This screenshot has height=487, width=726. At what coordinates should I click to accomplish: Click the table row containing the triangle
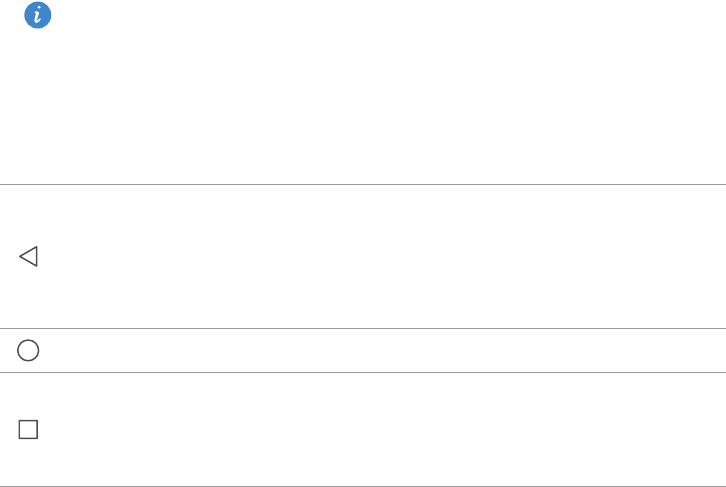click(x=363, y=256)
